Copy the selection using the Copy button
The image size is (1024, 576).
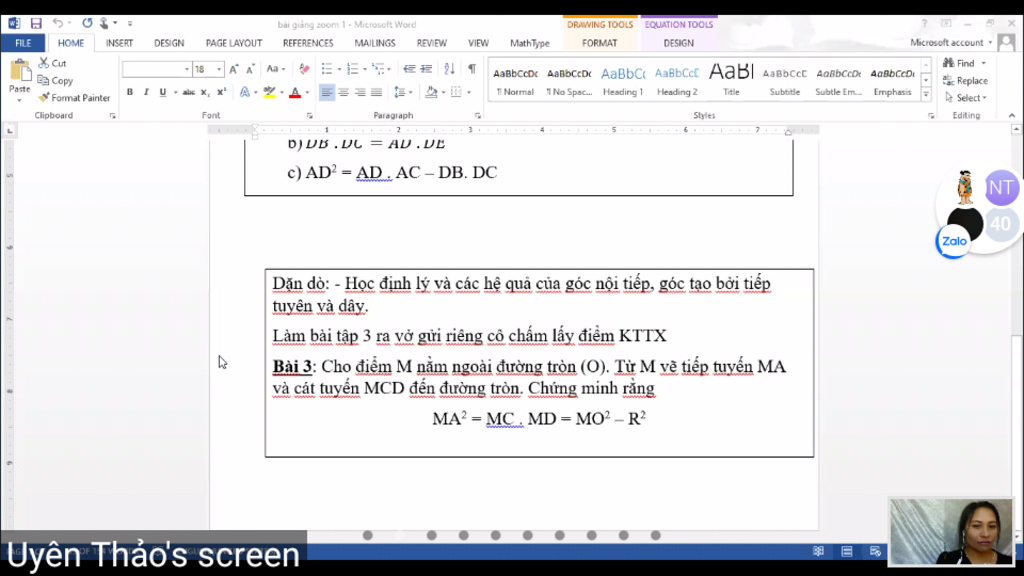(x=56, y=81)
